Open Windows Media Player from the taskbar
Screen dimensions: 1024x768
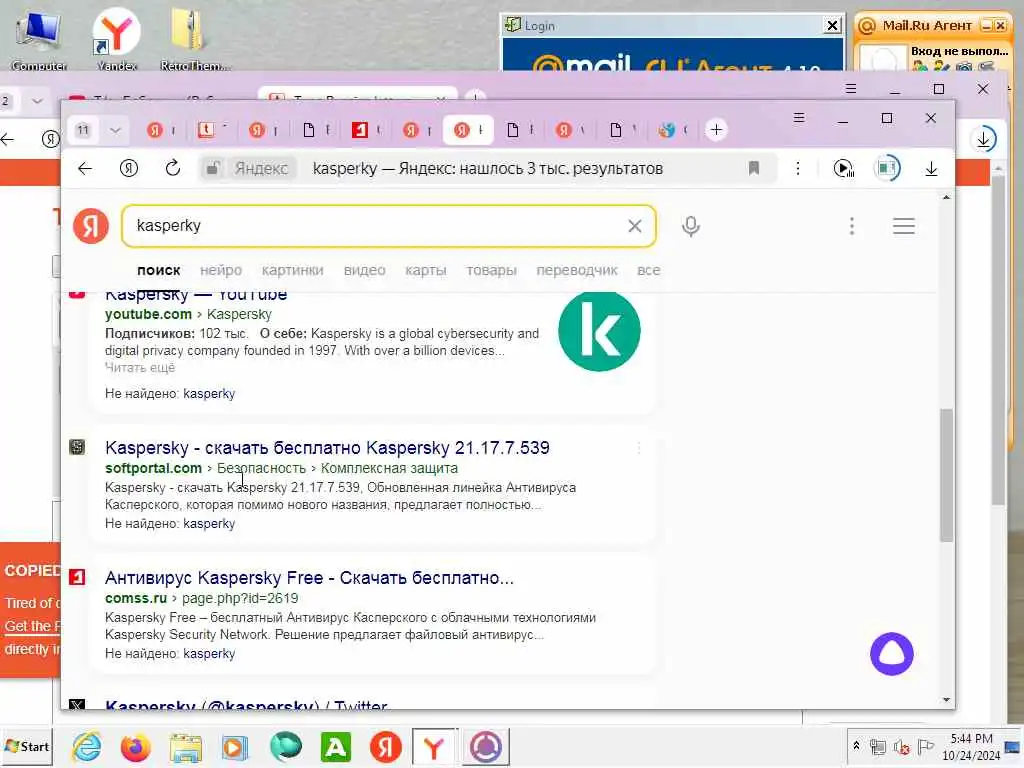pos(235,746)
